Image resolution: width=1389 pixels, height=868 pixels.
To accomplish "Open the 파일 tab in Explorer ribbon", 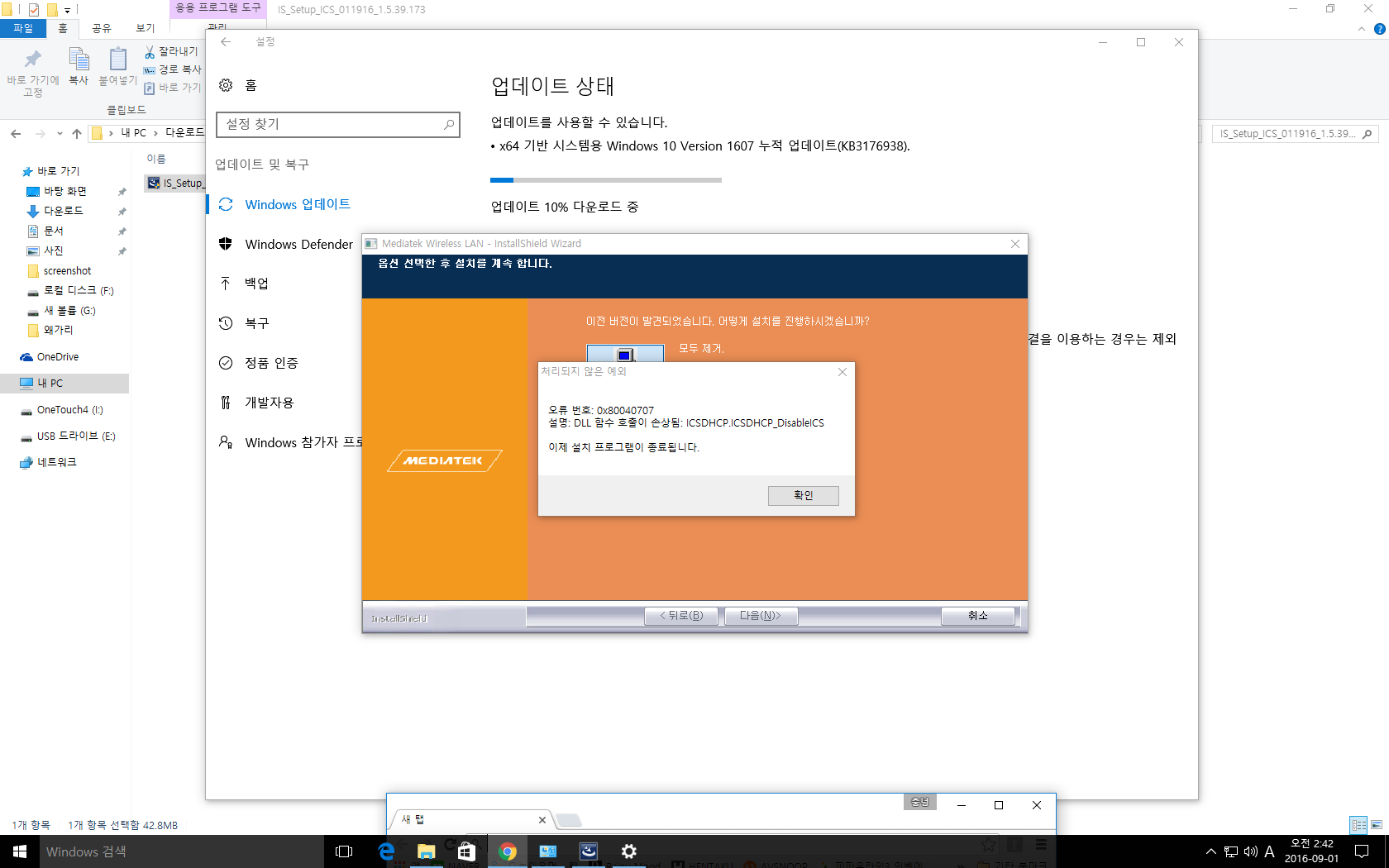I will [23, 28].
